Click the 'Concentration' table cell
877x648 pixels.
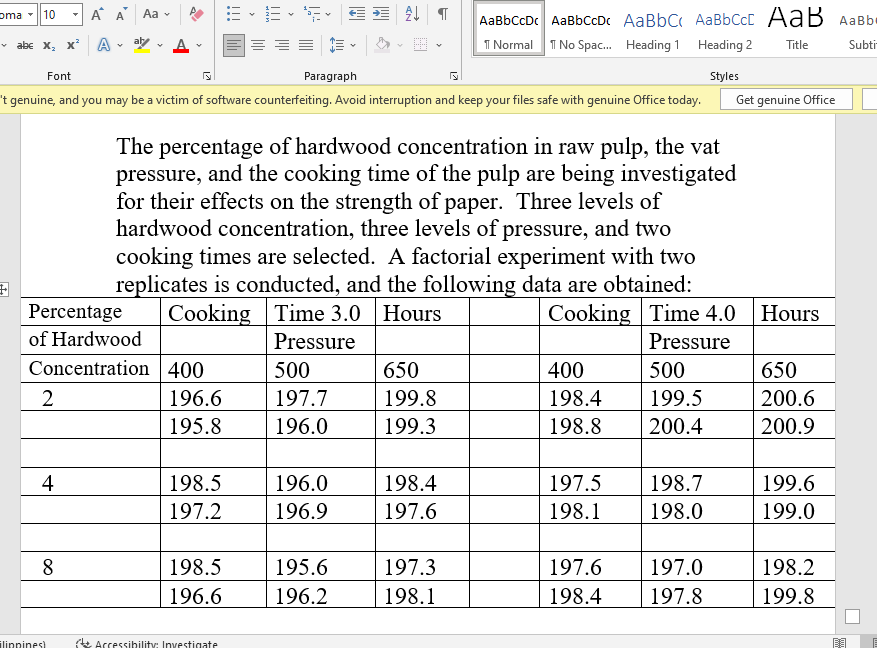[x=91, y=368]
